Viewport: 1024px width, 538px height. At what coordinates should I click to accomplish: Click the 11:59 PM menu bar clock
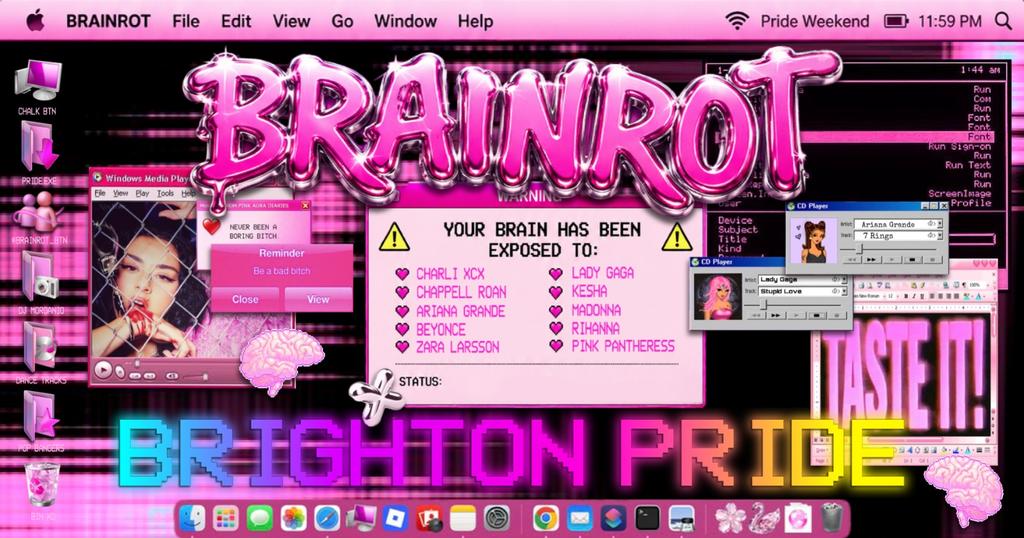point(950,21)
